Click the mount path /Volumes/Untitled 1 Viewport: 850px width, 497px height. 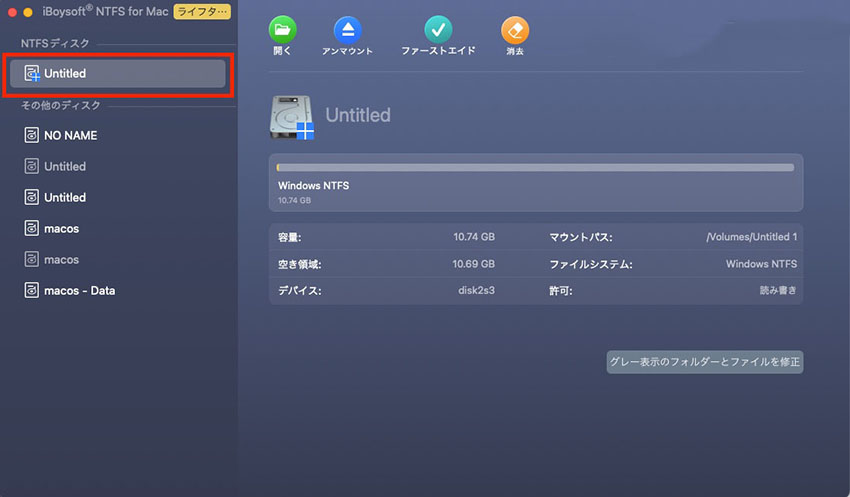coord(751,237)
